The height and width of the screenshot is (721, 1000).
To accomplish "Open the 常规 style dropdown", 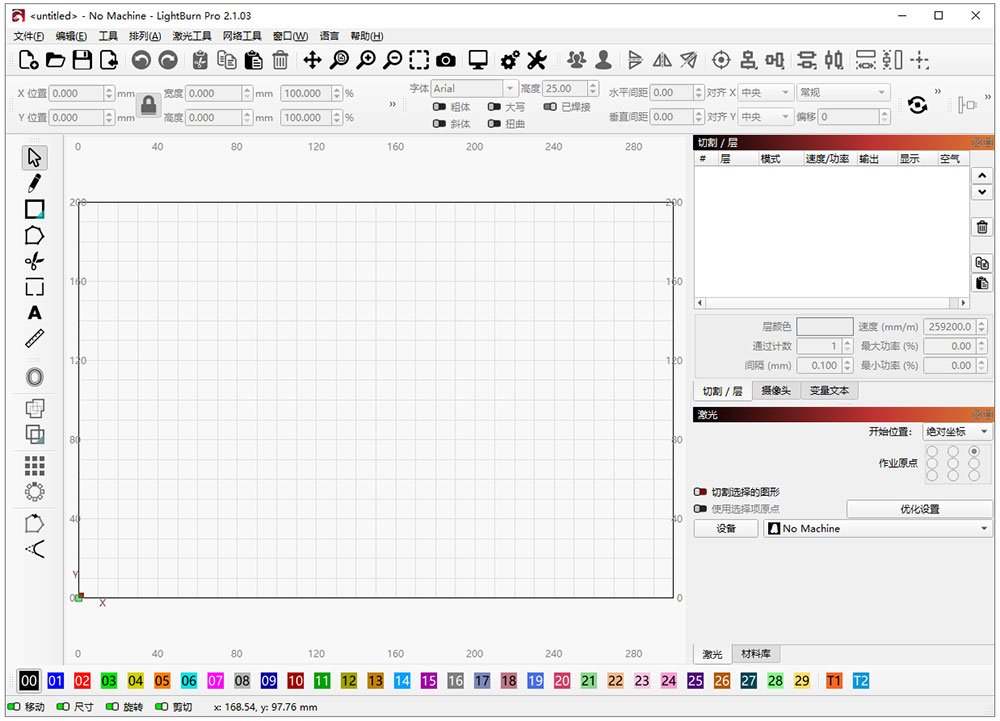I will (x=843, y=92).
